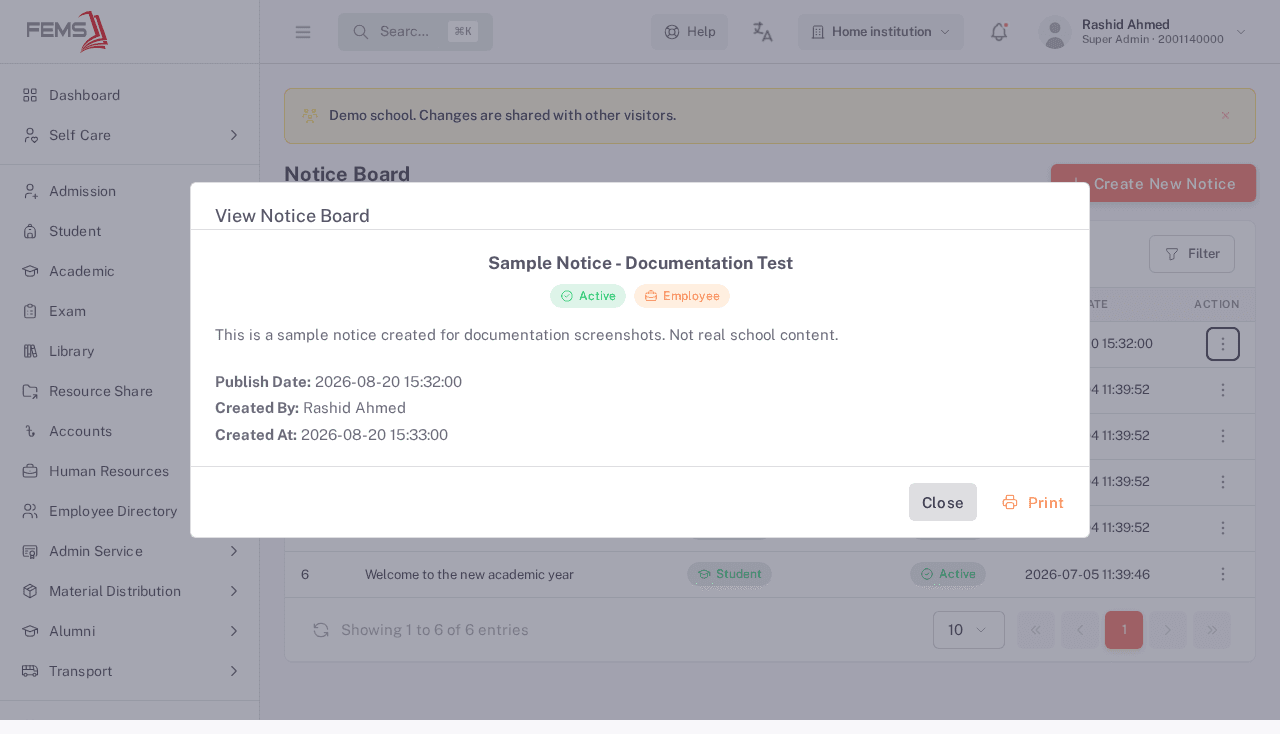
Task: Toggle the sidebar hamburger menu
Action: [x=303, y=32]
